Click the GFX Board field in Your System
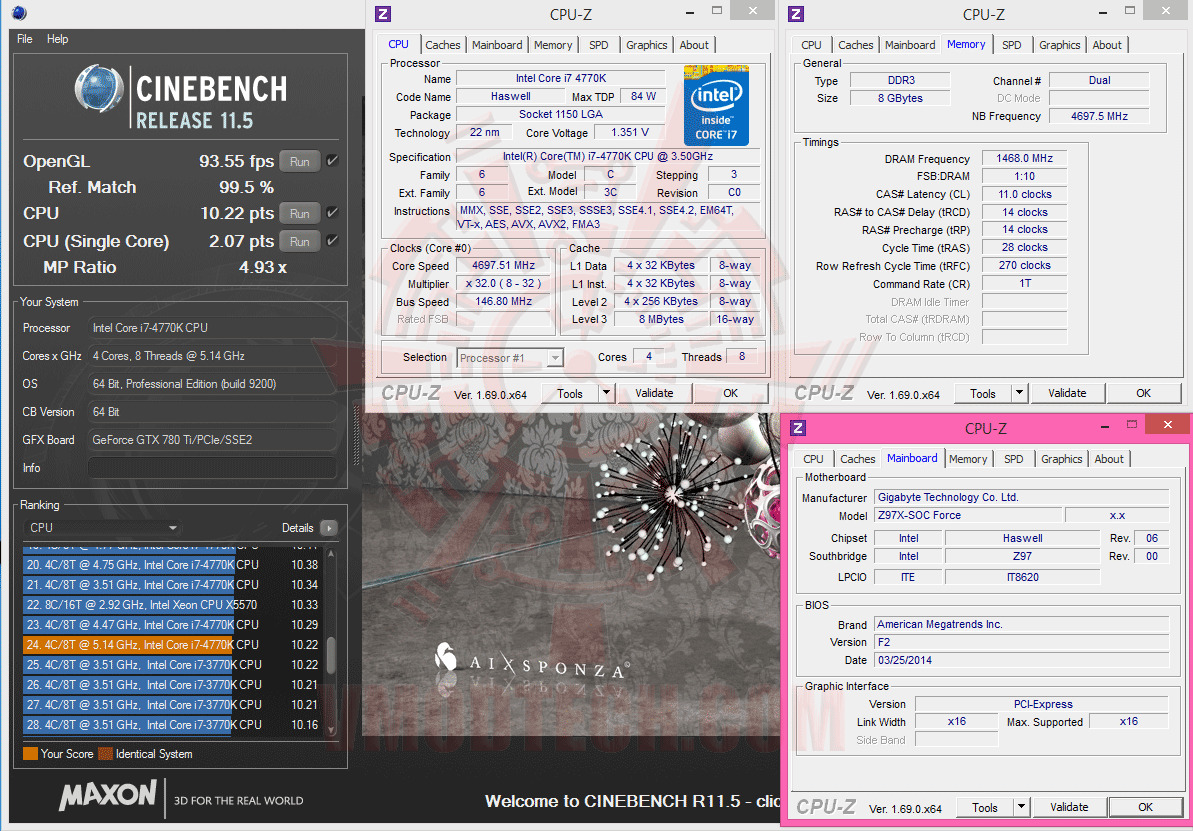 click(212, 440)
